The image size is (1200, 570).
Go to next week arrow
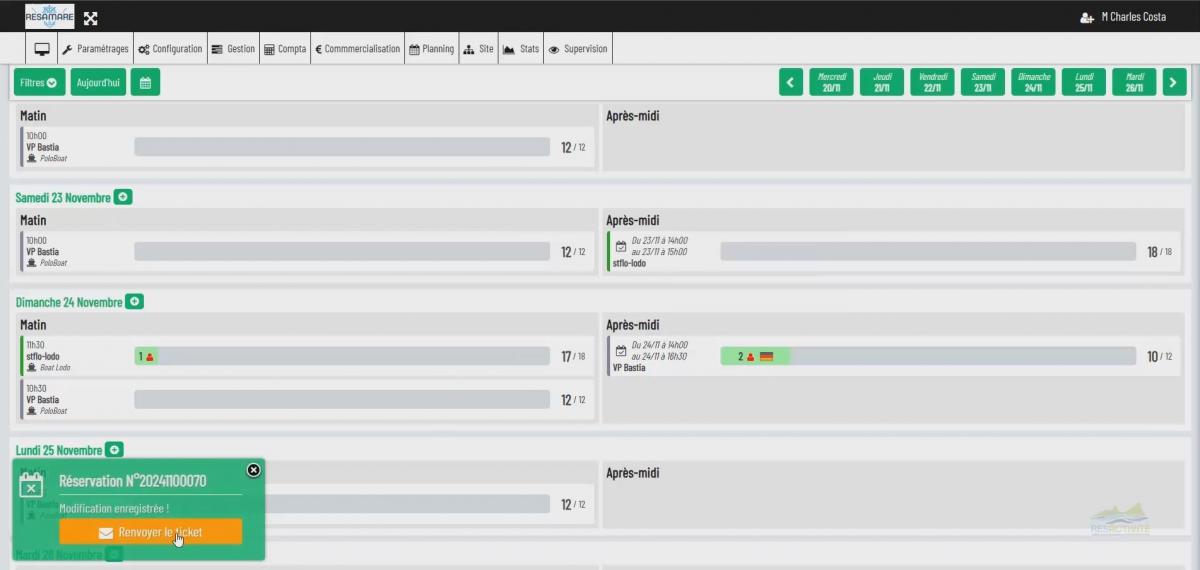(1174, 82)
